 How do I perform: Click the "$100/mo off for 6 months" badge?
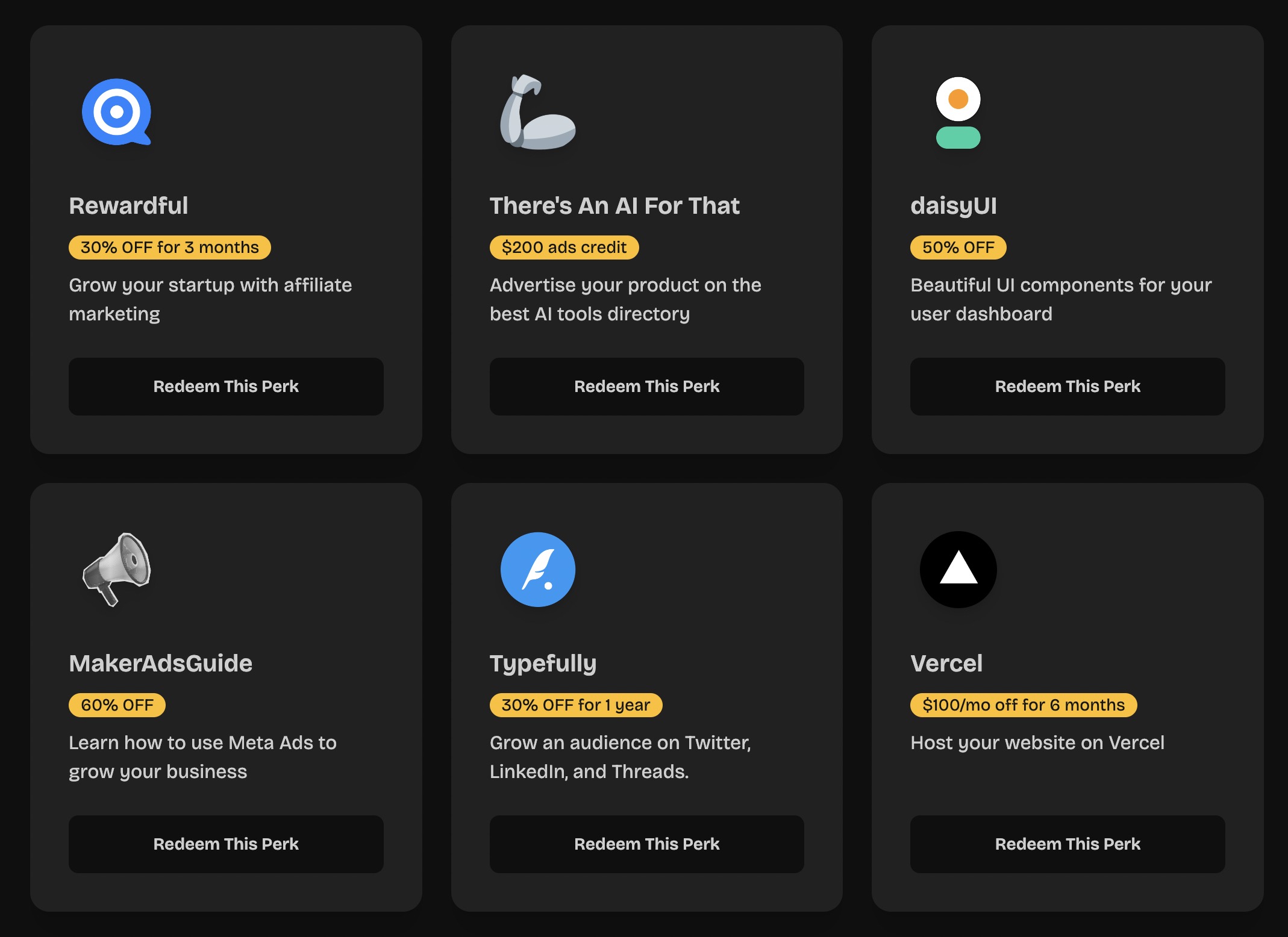point(1023,705)
